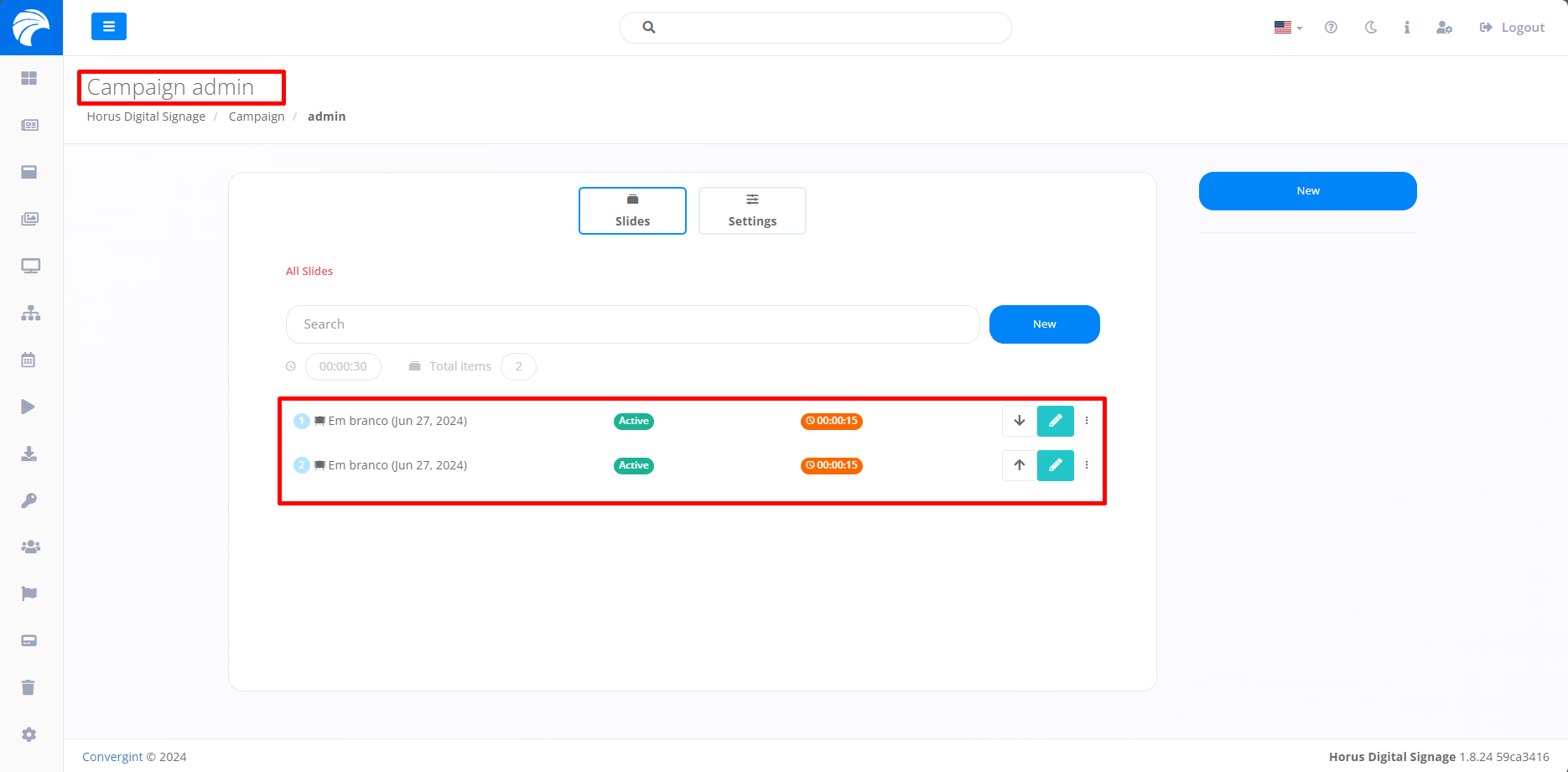The width and height of the screenshot is (1568, 772).
Task: Open the dashboard icon in sidebar
Action: pos(29,78)
